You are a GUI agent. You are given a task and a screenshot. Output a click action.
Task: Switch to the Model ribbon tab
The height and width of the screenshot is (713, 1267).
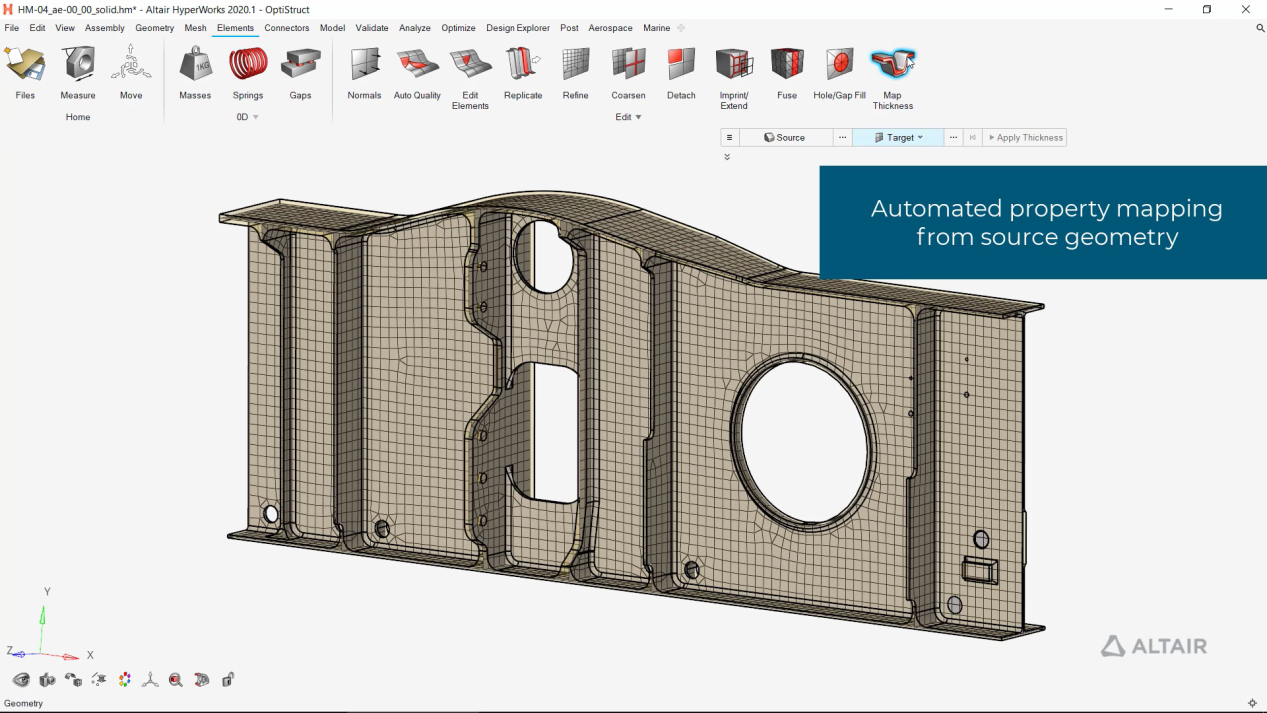(x=333, y=28)
